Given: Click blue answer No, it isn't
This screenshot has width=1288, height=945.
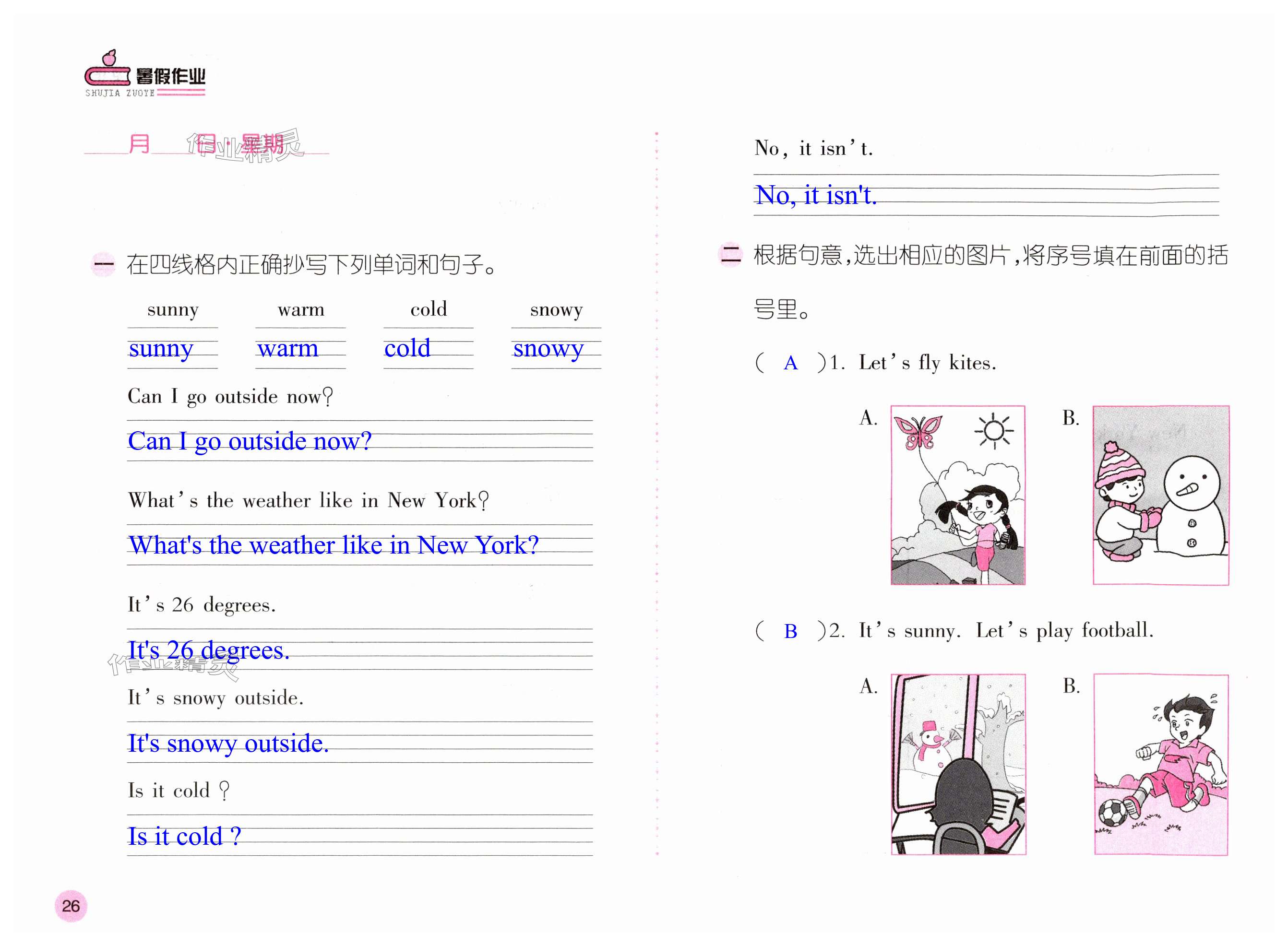Looking at the screenshot, I should tap(815, 195).
